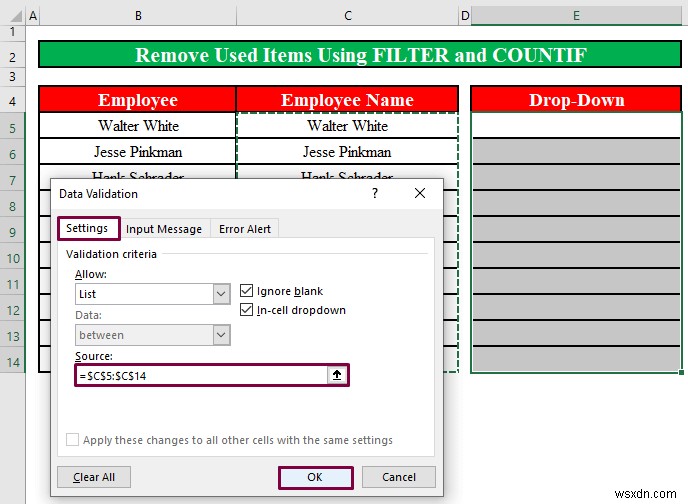Select column A header

[33, 16]
